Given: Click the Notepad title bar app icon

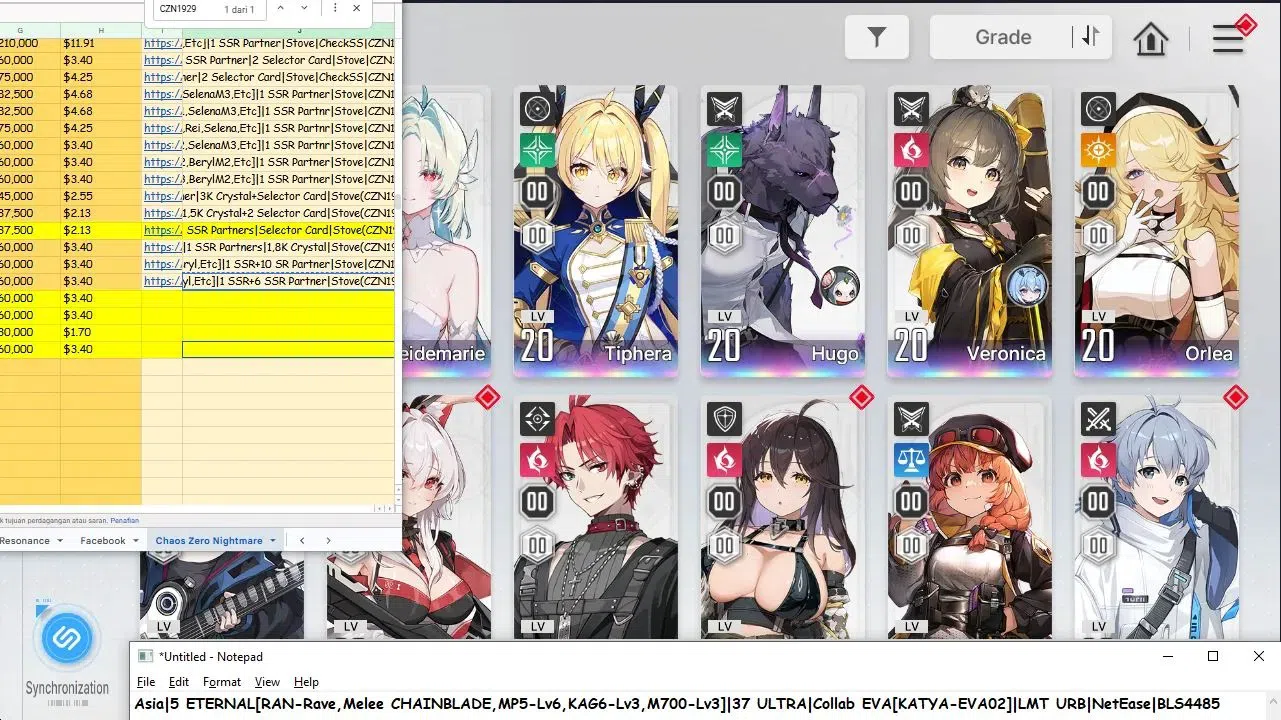Looking at the screenshot, I should (x=145, y=656).
